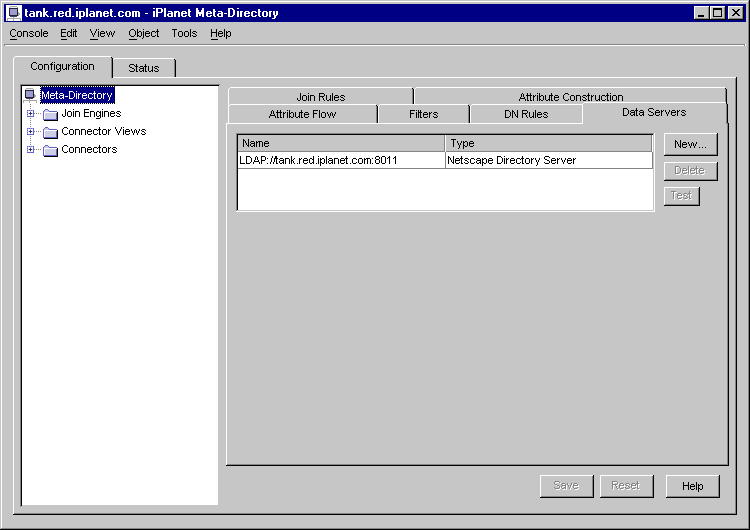Open the Edit menu

[68, 33]
